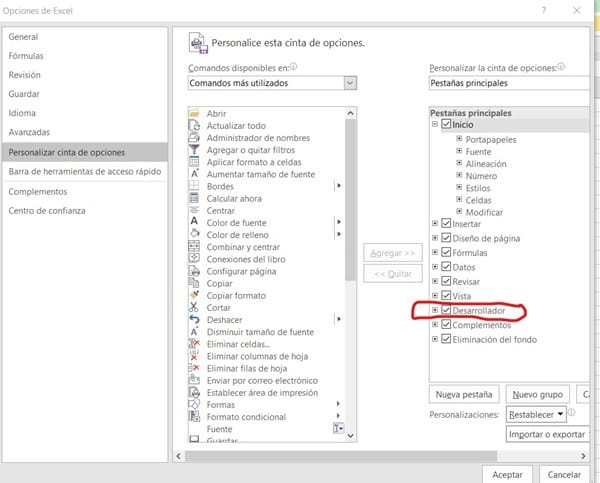Click the Formato condicional icon

pos(194,416)
